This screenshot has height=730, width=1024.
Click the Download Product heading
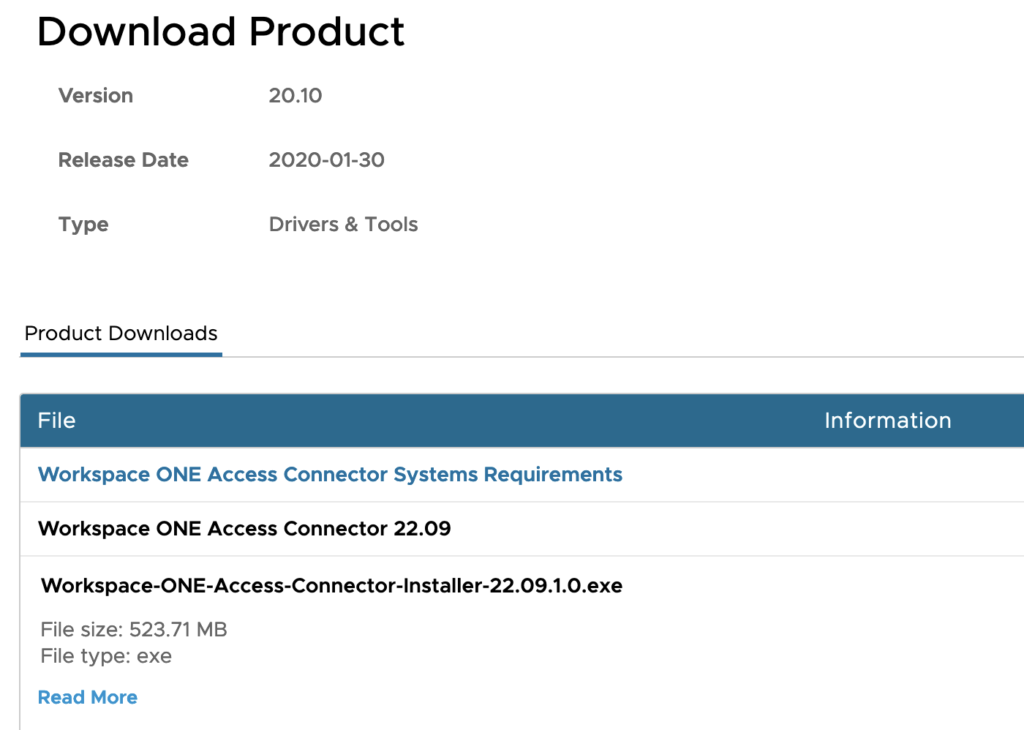click(x=221, y=31)
